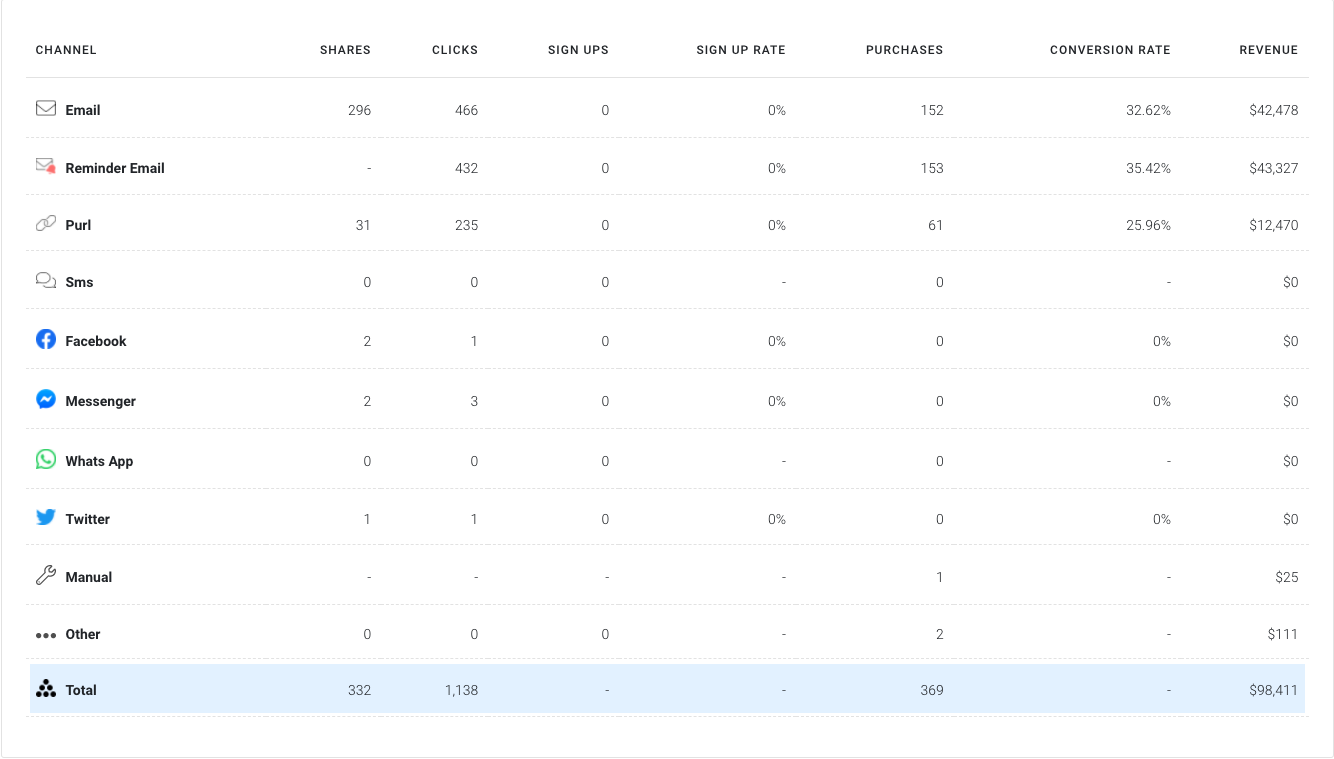Click the Sms chat bubbles icon

pyautogui.click(x=46, y=281)
